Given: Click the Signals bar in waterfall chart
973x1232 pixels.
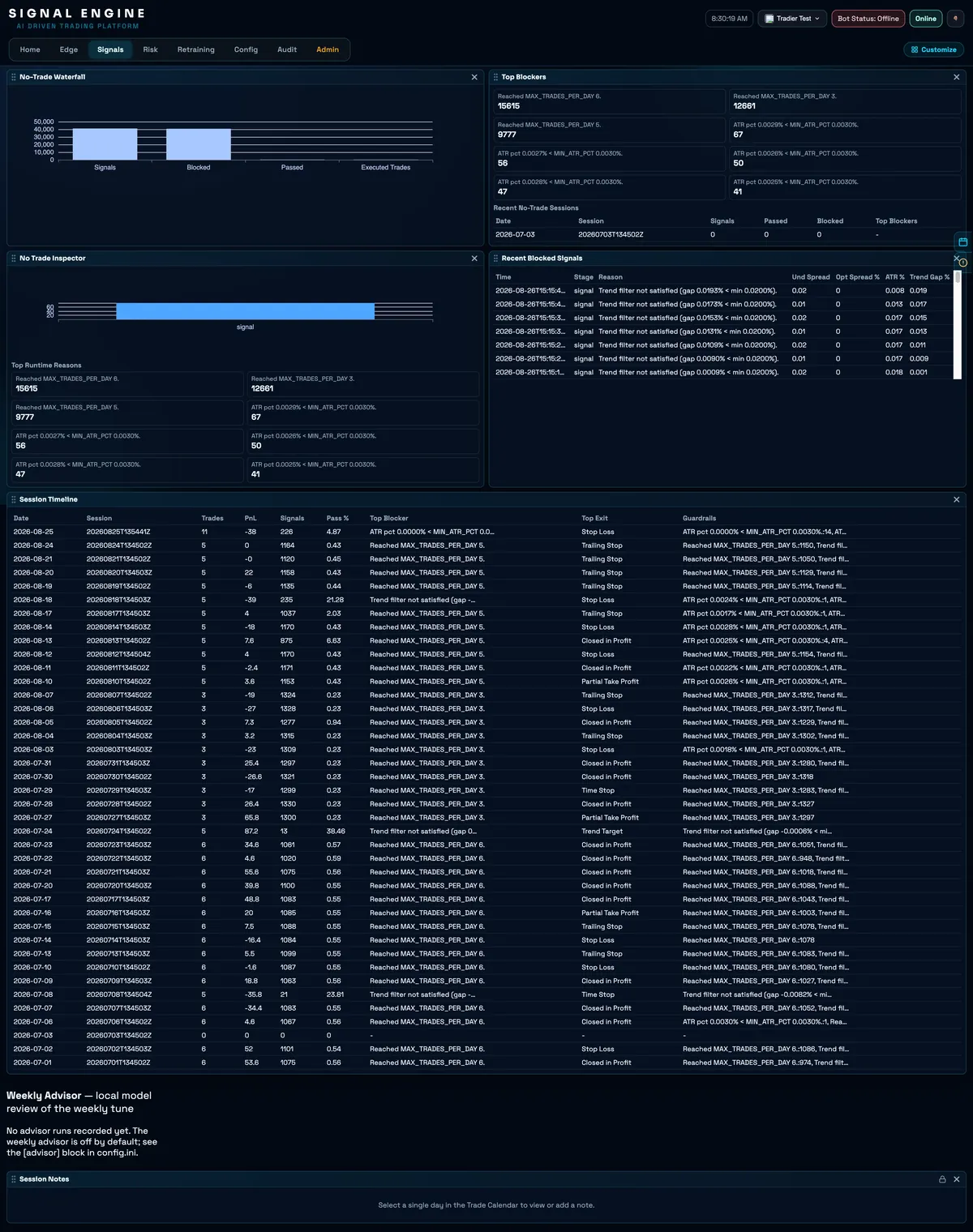Looking at the screenshot, I should pos(105,144).
